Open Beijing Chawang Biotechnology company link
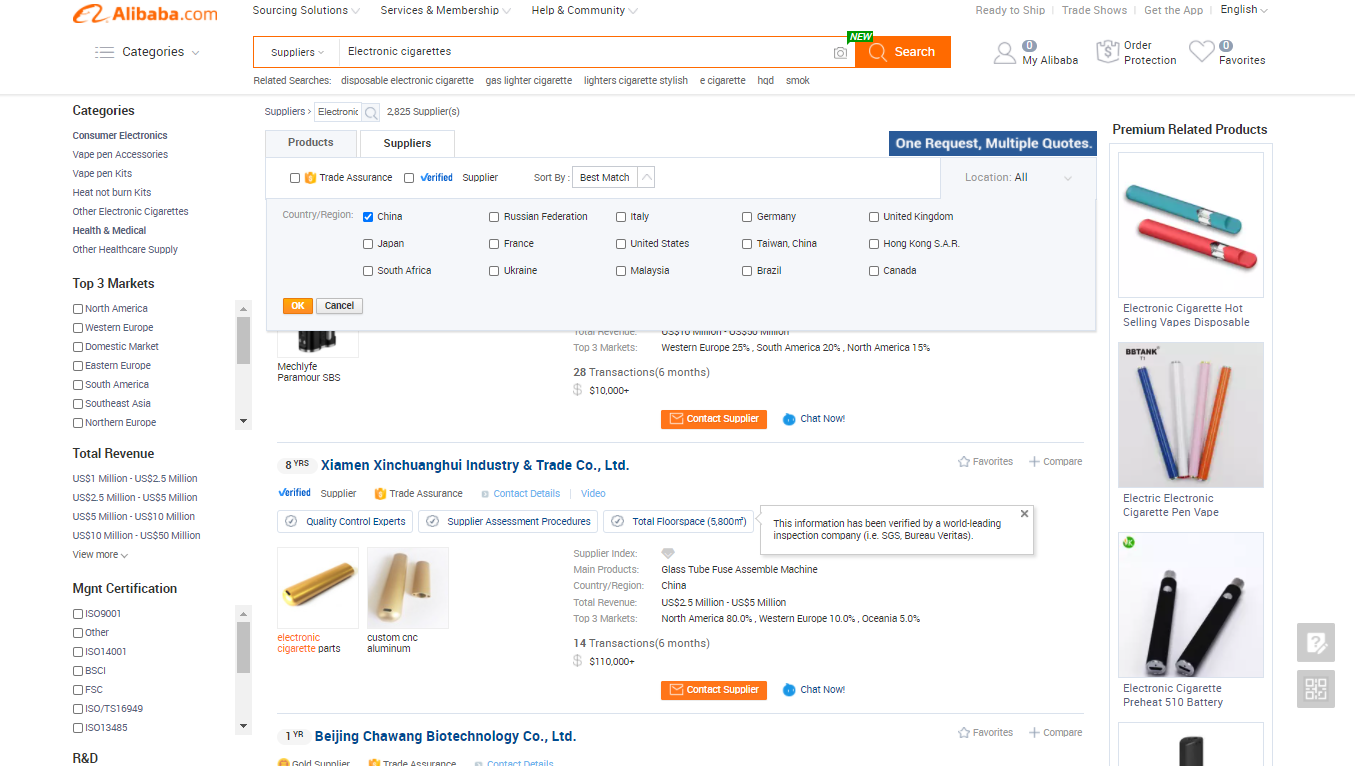1355x766 pixels. pos(445,736)
